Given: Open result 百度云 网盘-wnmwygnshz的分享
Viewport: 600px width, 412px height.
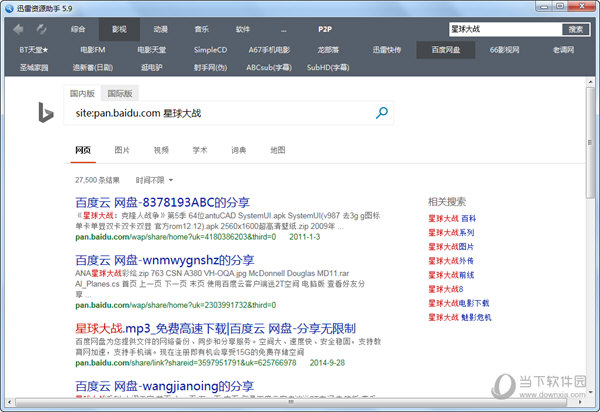Looking at the screenshot, I should [x=165, y=260].
